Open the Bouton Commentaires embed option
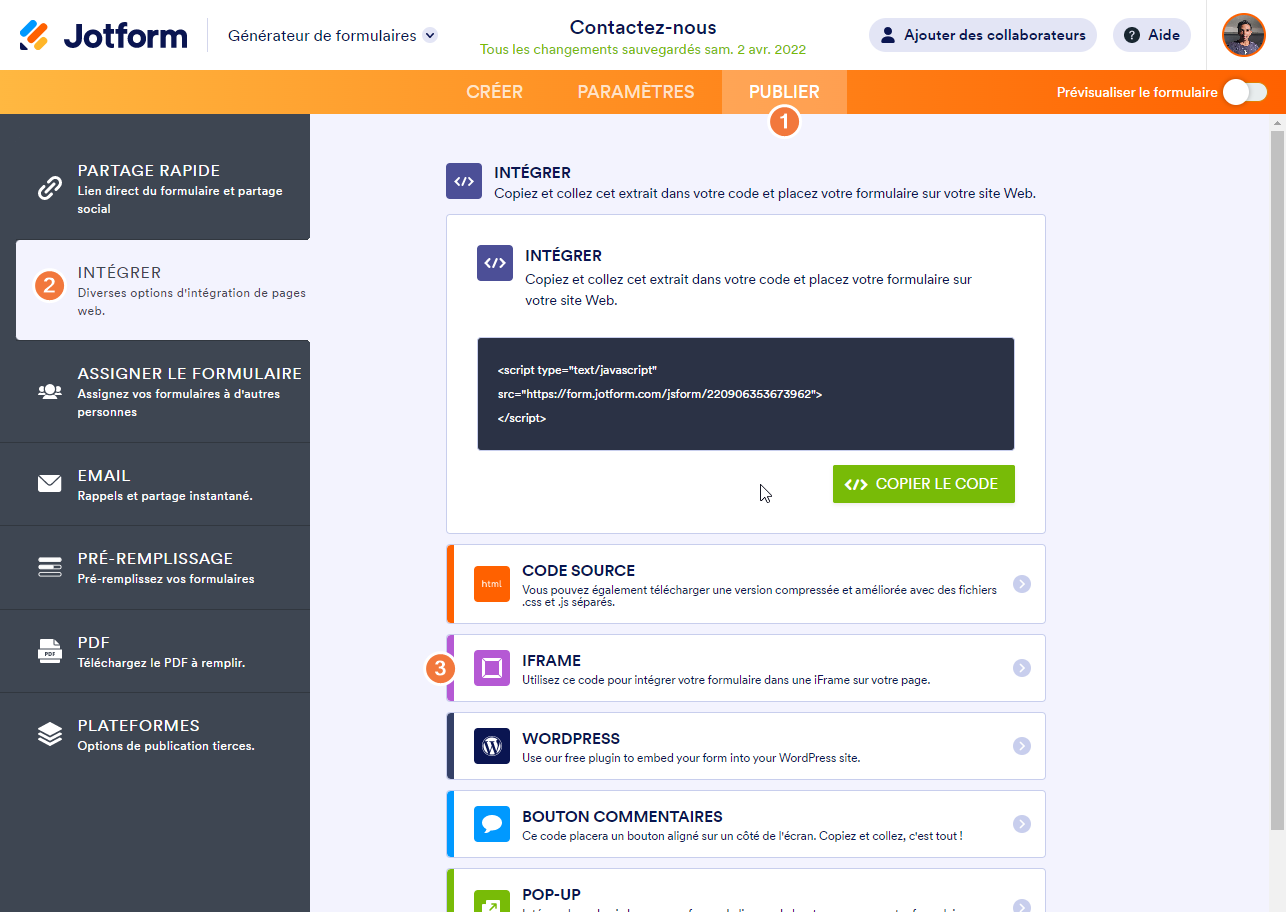This screenshot has width=1286, height=912. 746,824
